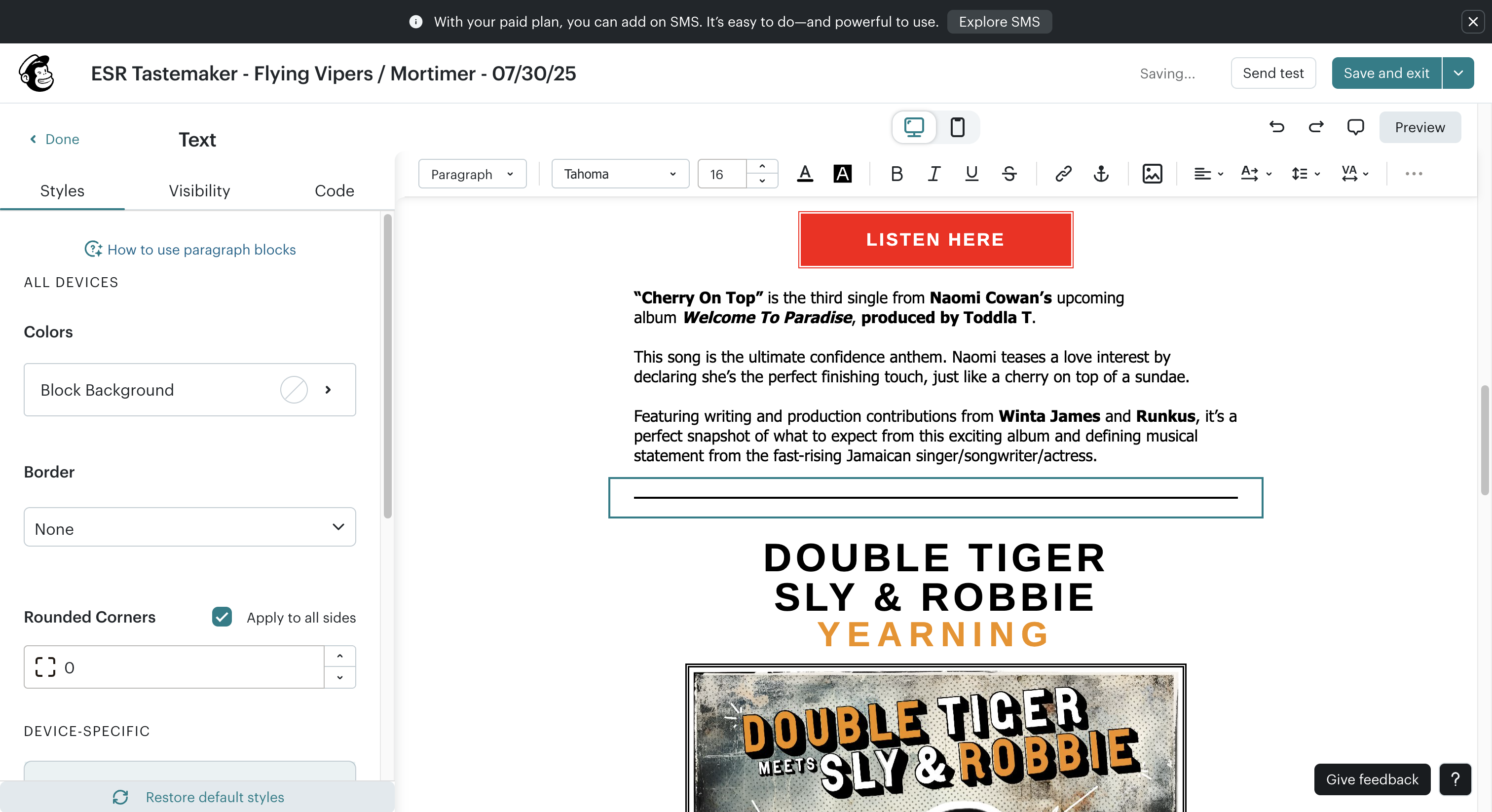The image size is (1492, 812).
Task: Insert an image into the text
Action: click(x=1152, y=174)
